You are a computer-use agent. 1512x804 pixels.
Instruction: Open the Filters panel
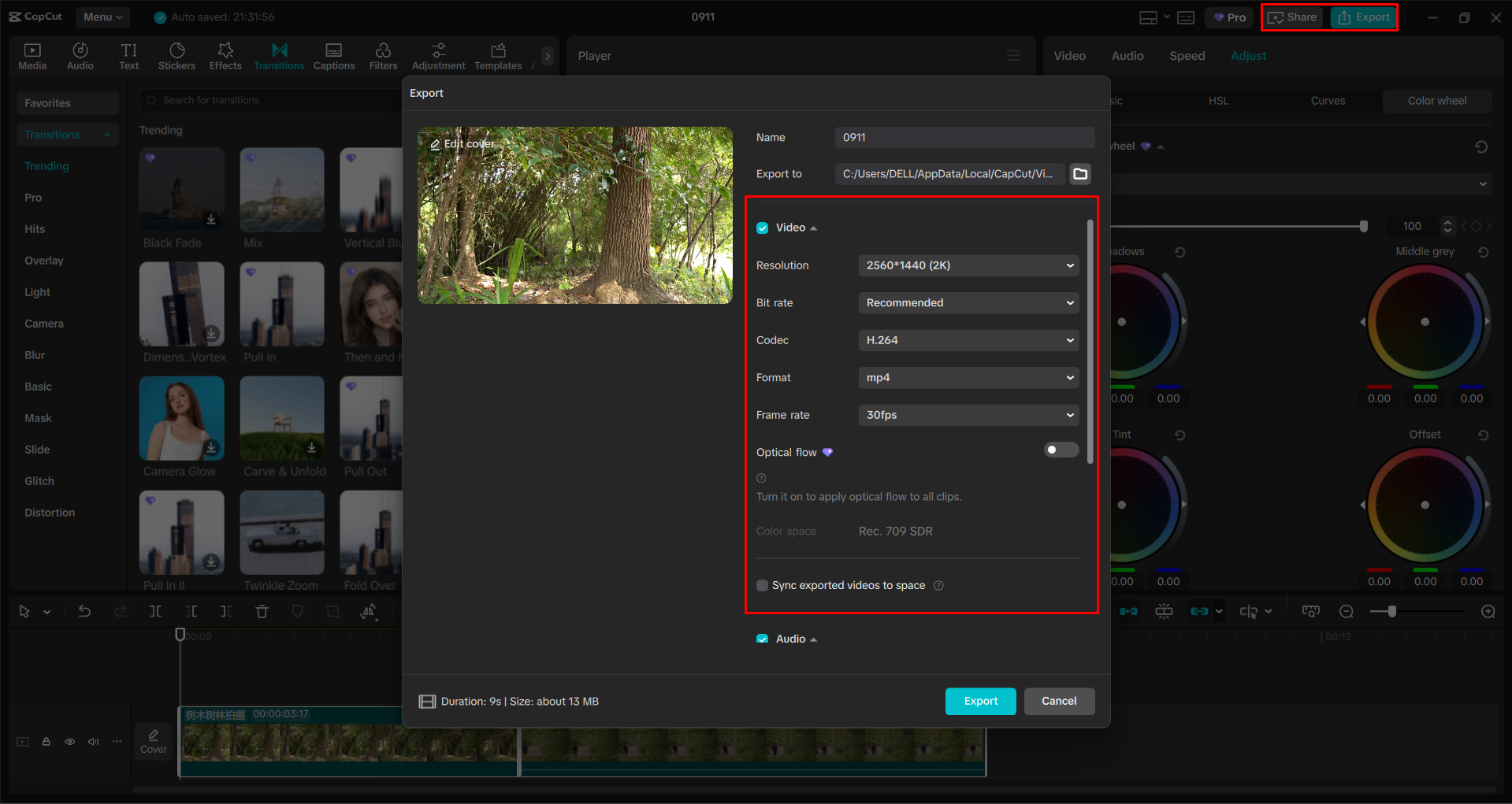pos(383,55)
